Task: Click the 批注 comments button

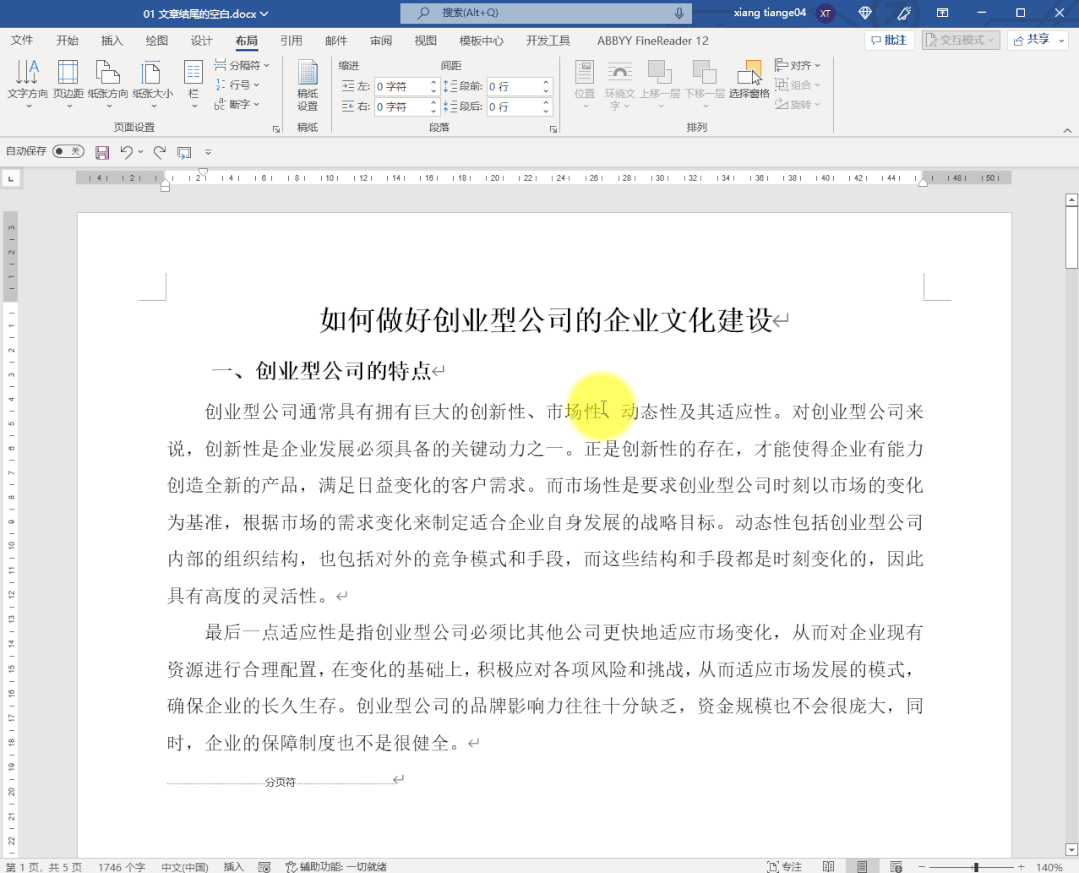Action: (889, 40)
